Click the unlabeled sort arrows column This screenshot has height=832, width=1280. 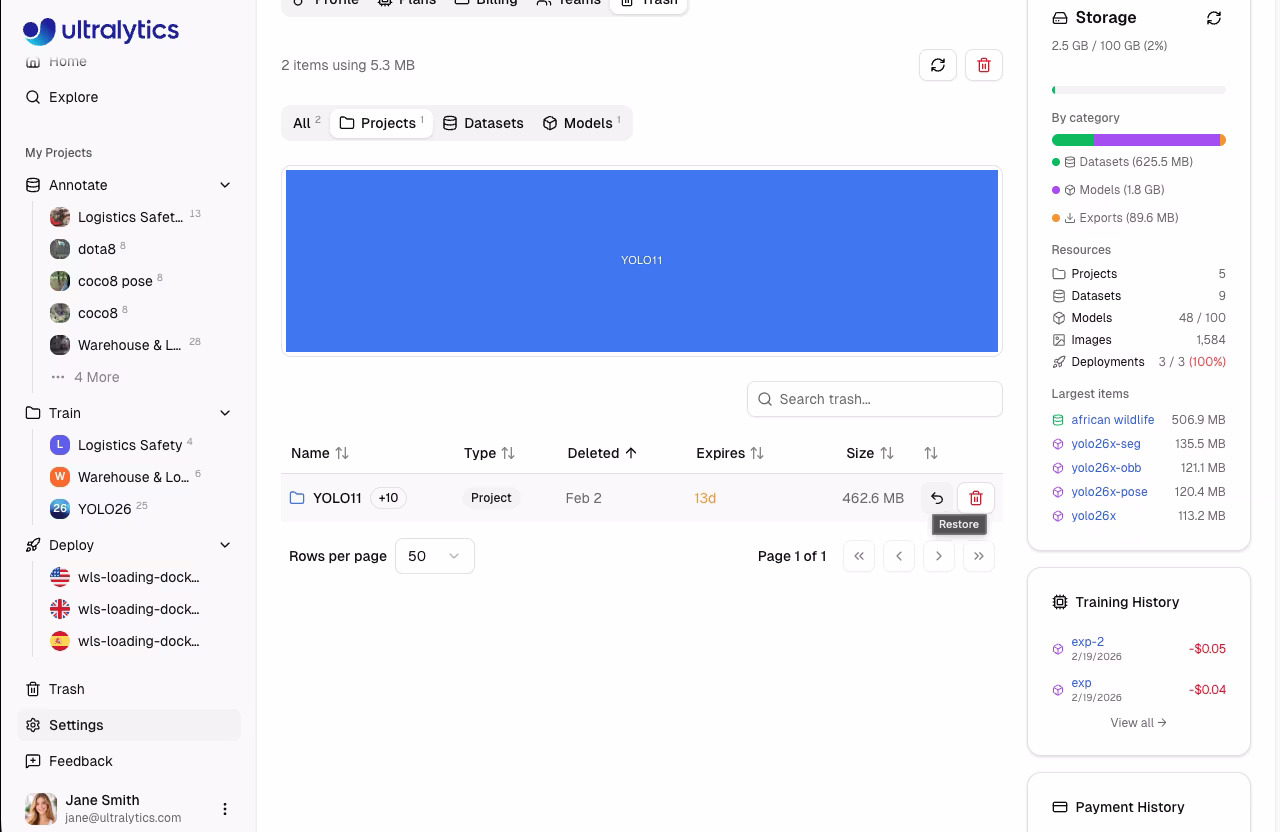pos(931,453)
